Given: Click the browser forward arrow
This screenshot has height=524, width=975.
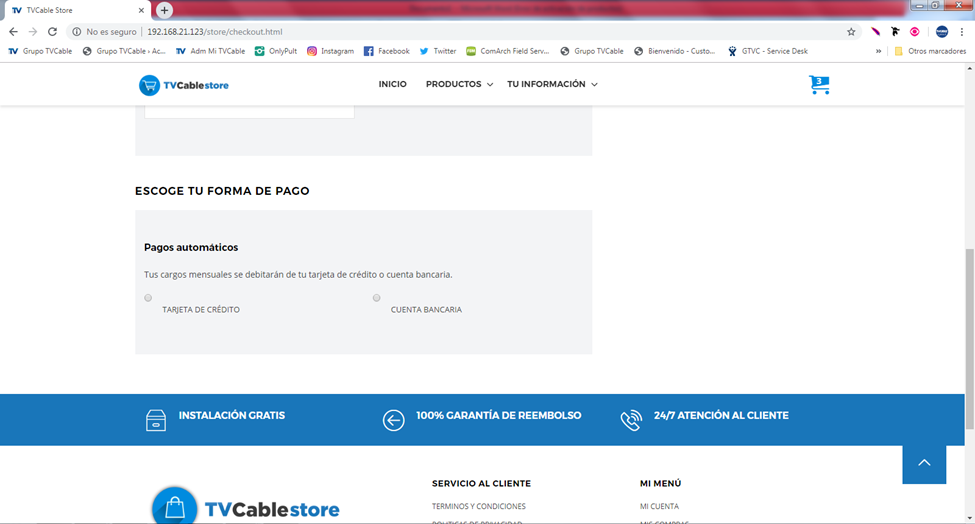Looking at the screenshot, I should [x=33, y=32].
